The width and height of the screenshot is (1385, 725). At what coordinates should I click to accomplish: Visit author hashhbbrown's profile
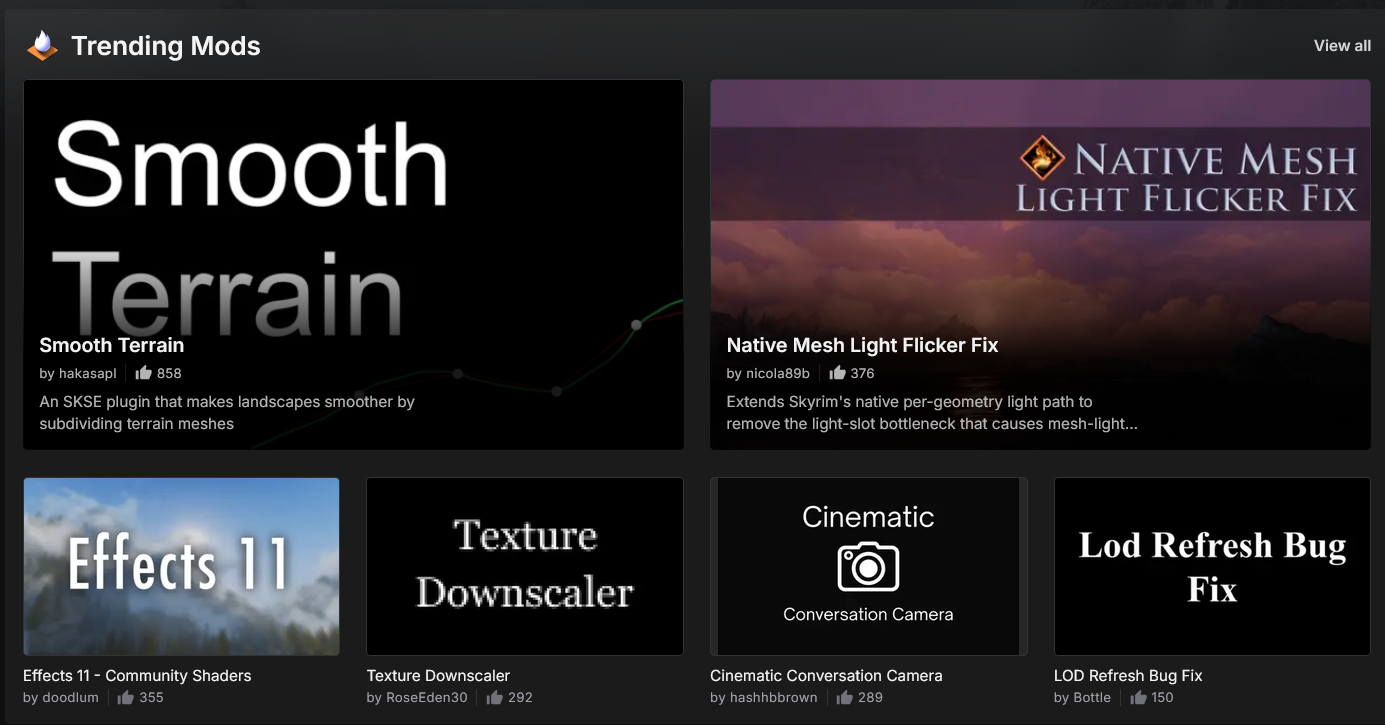[773, 698]
